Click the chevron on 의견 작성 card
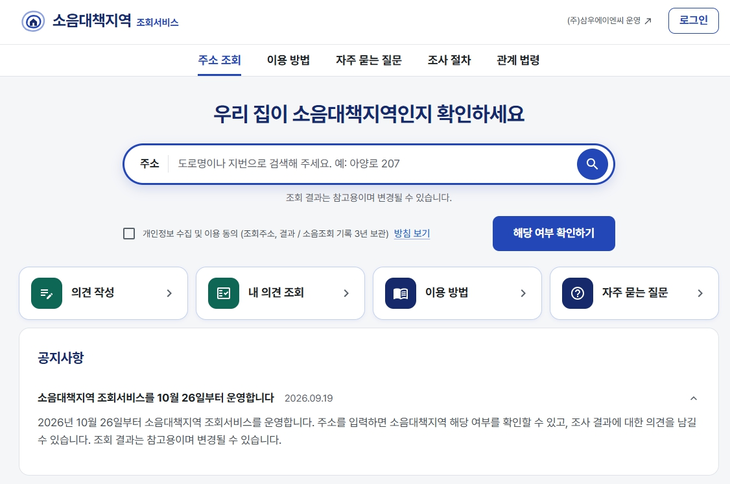 pyautogui.click(x=169, y=293)
